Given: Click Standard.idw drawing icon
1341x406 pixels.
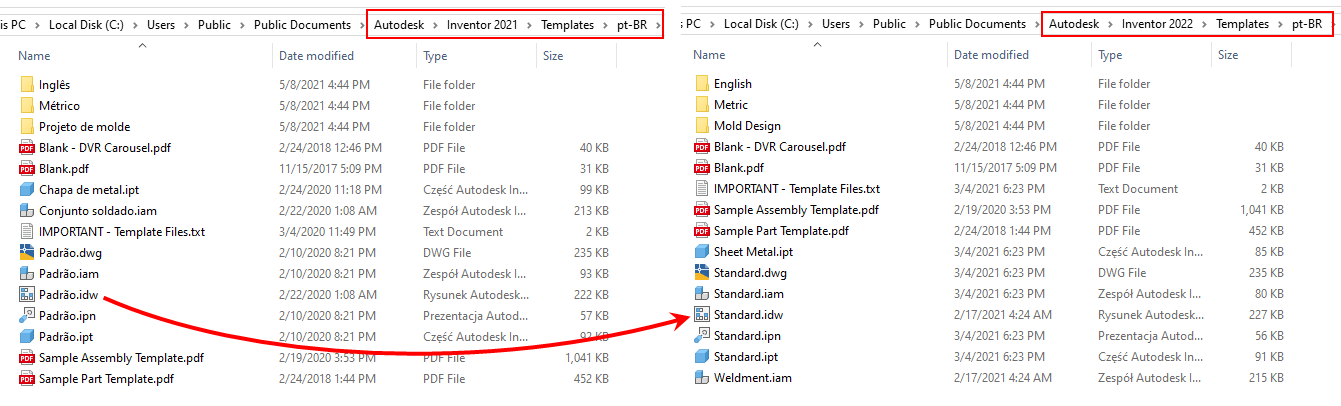Looking at the screenshot, I should tap(702, 315).
